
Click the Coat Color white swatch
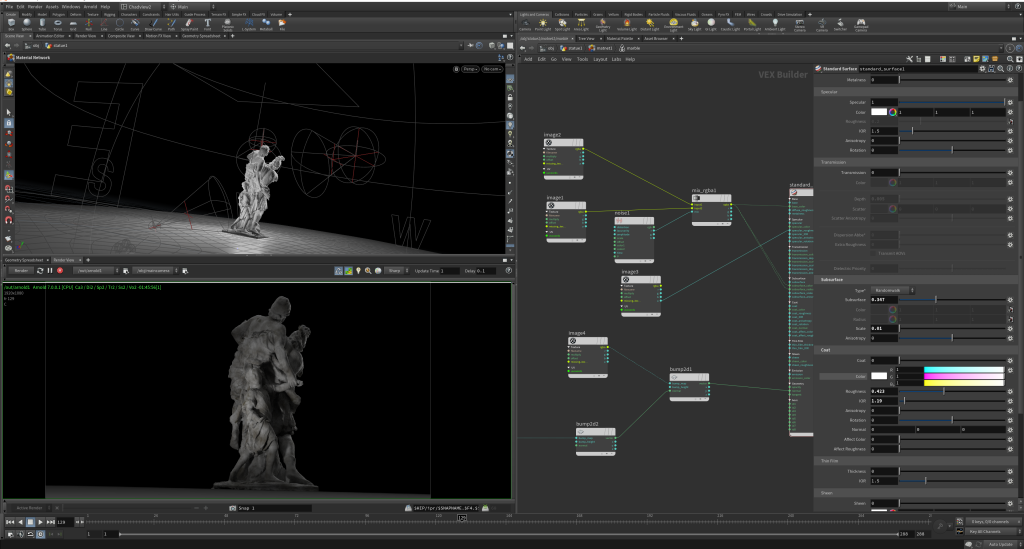[x=877, y=375]
